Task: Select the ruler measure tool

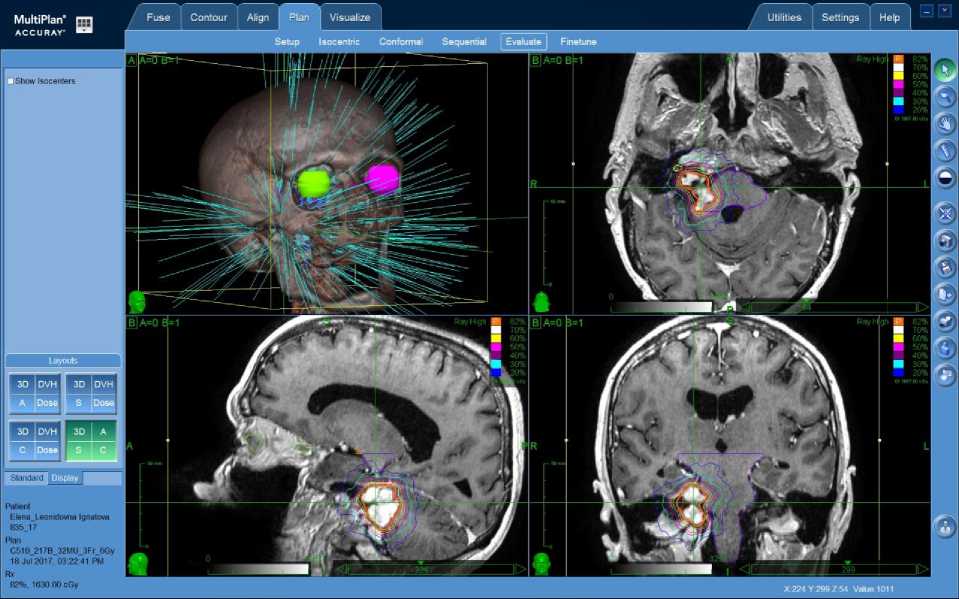Action: click(x=945, y=151)
